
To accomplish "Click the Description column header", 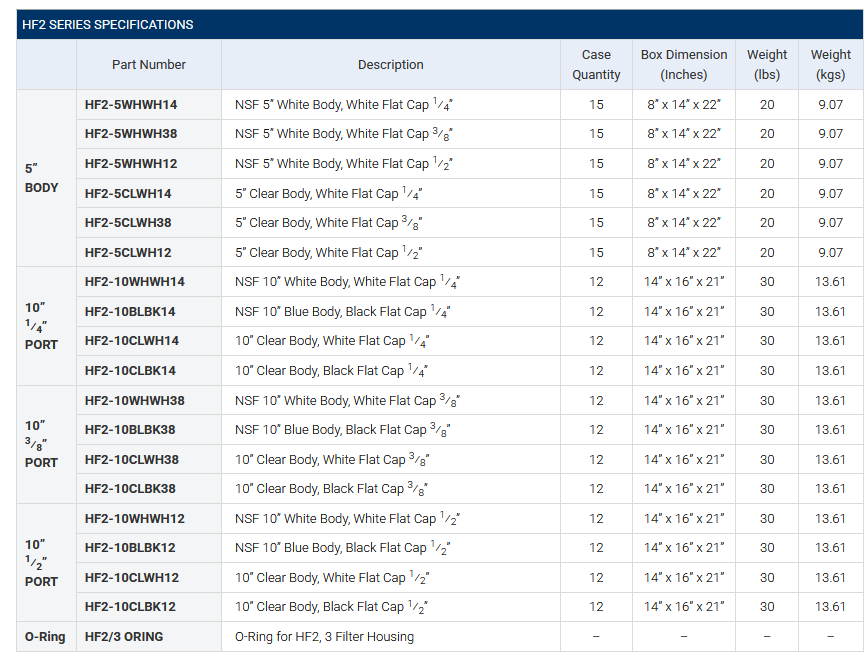I will click(x=390, y=65).
